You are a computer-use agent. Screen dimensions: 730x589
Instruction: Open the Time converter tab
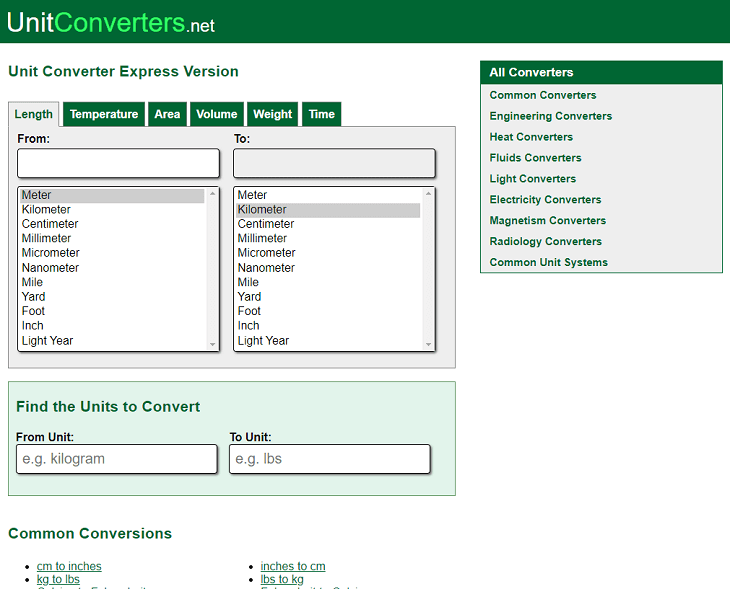click(322, 114)
